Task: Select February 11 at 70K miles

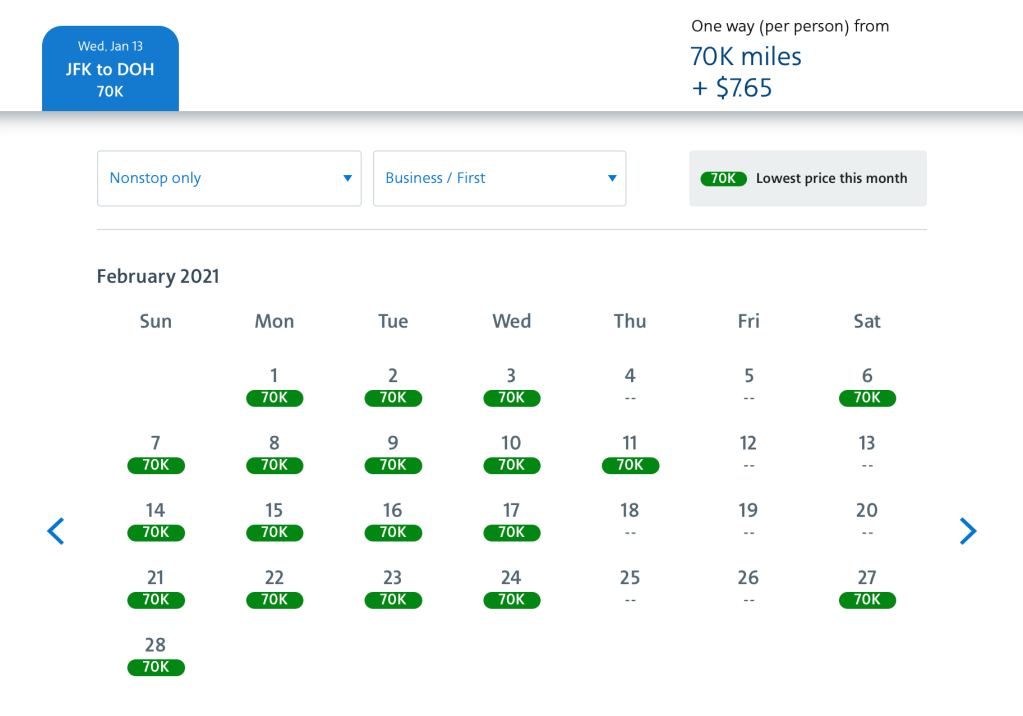Action: point(630,453)
